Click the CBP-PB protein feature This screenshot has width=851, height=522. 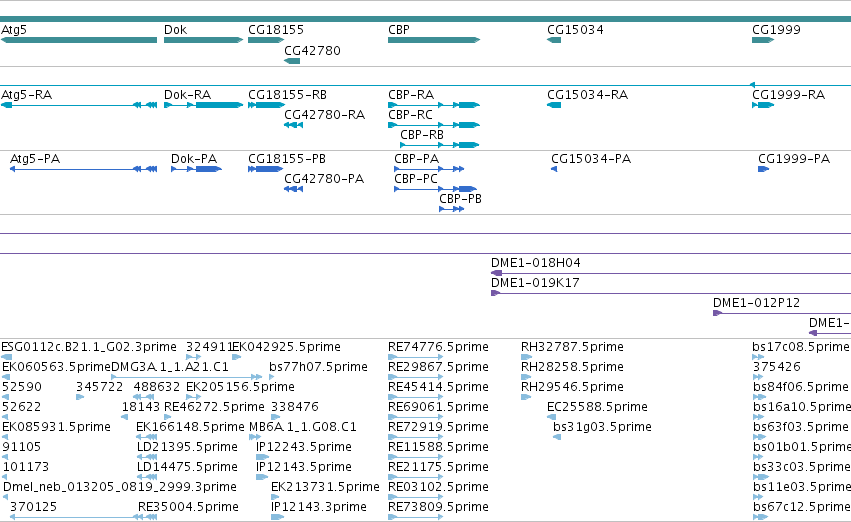(x=452, y=209)
